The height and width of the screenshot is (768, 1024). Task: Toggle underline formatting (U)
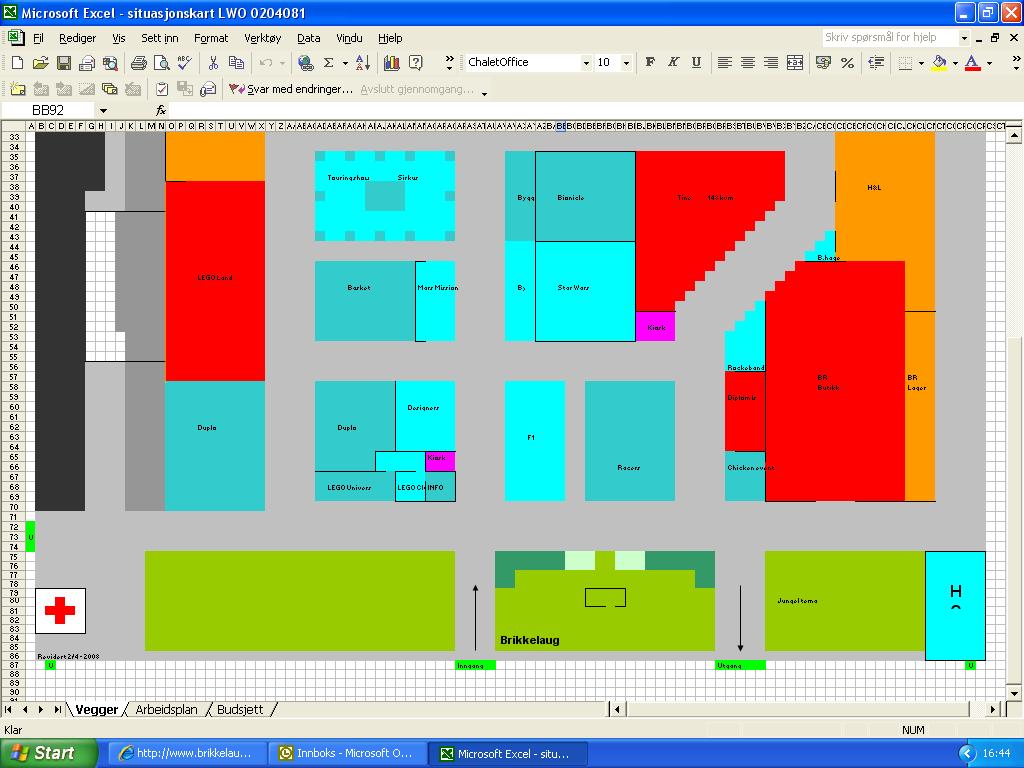pyautogui.click(x=696, y=63)
